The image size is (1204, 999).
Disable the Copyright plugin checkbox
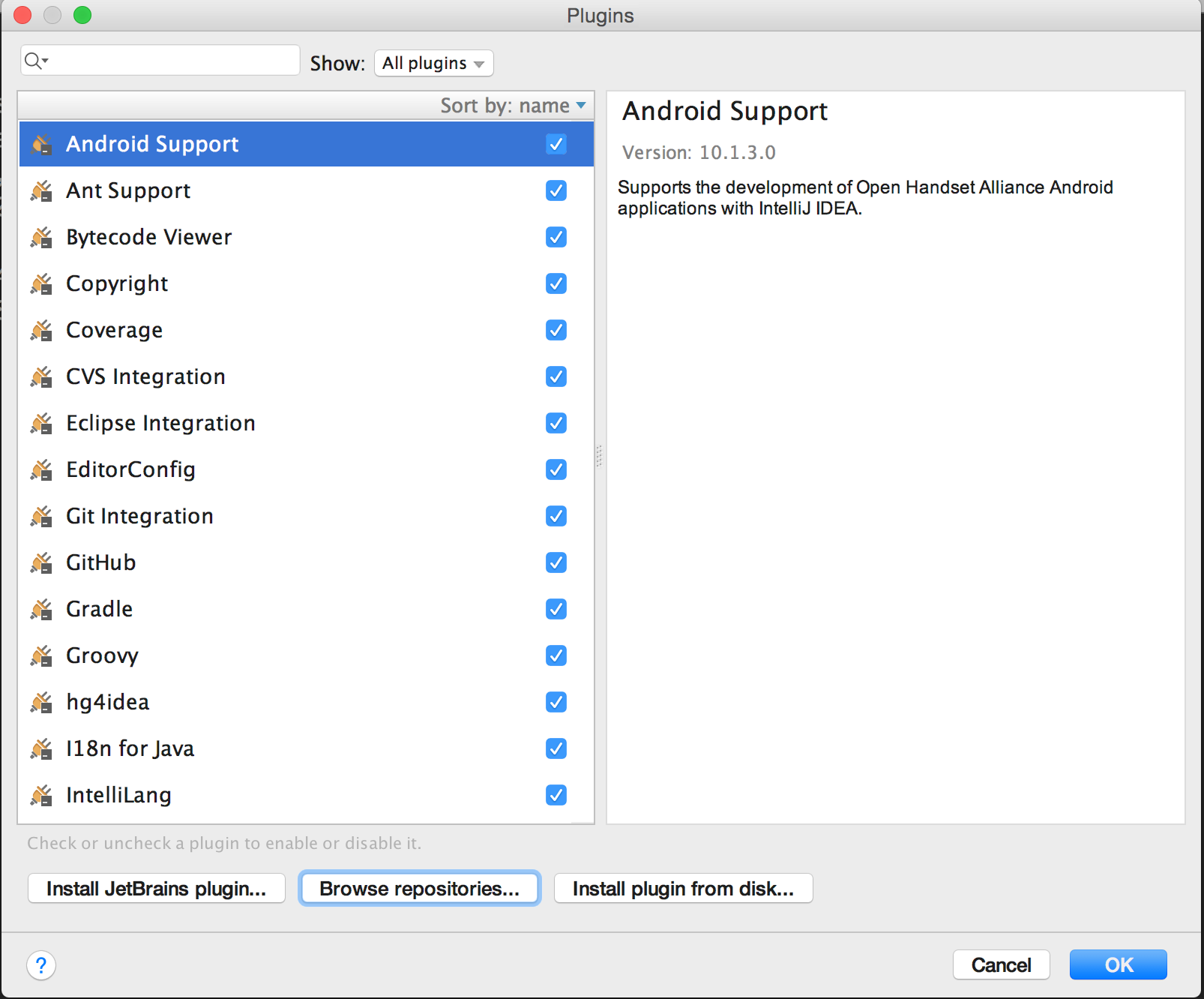click(556, 283)
